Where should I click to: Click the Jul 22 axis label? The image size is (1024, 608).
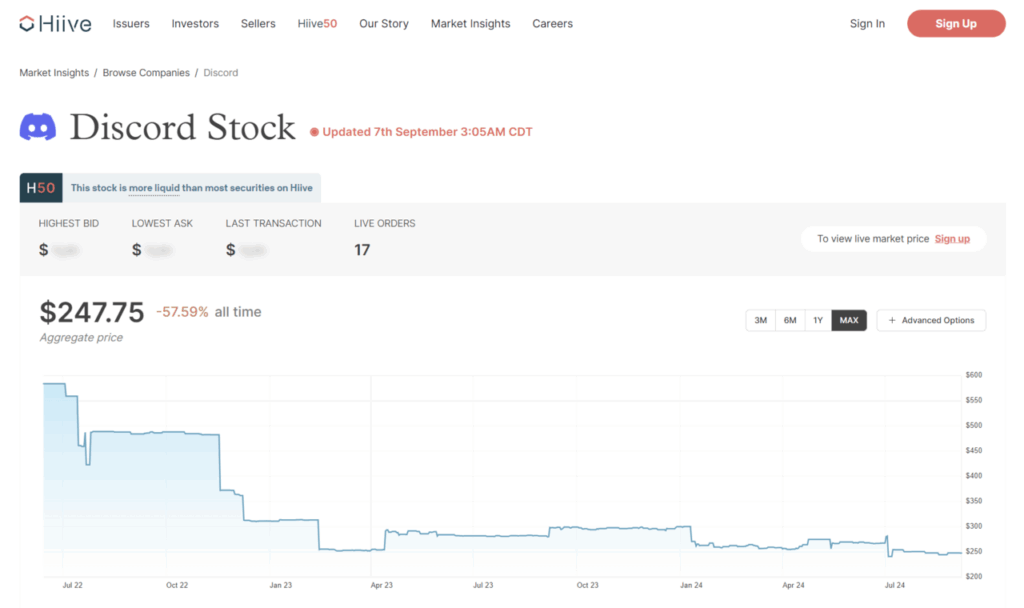(x=72, y=585)
